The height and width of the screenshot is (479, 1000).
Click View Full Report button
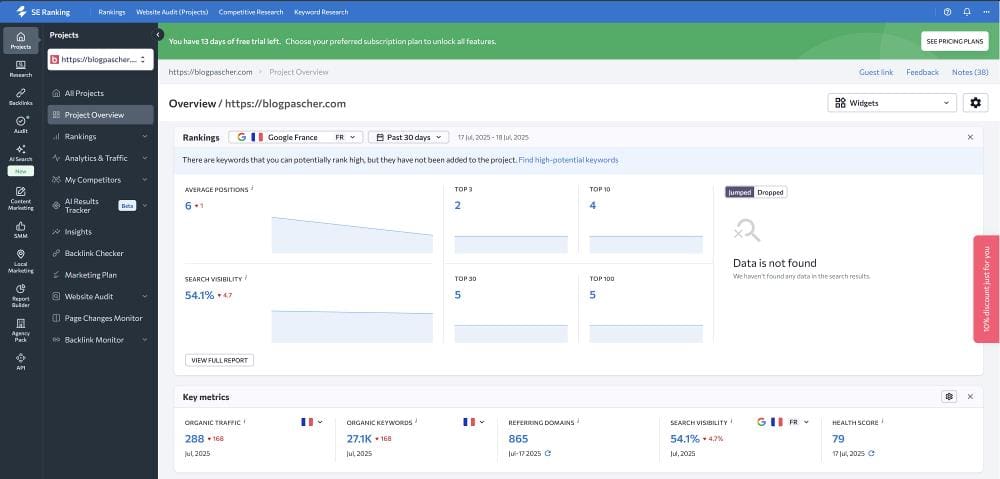219,360
